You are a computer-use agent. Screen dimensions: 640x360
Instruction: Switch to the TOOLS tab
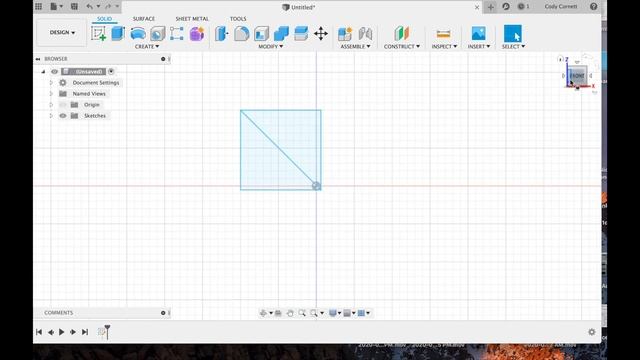[238, 19]
